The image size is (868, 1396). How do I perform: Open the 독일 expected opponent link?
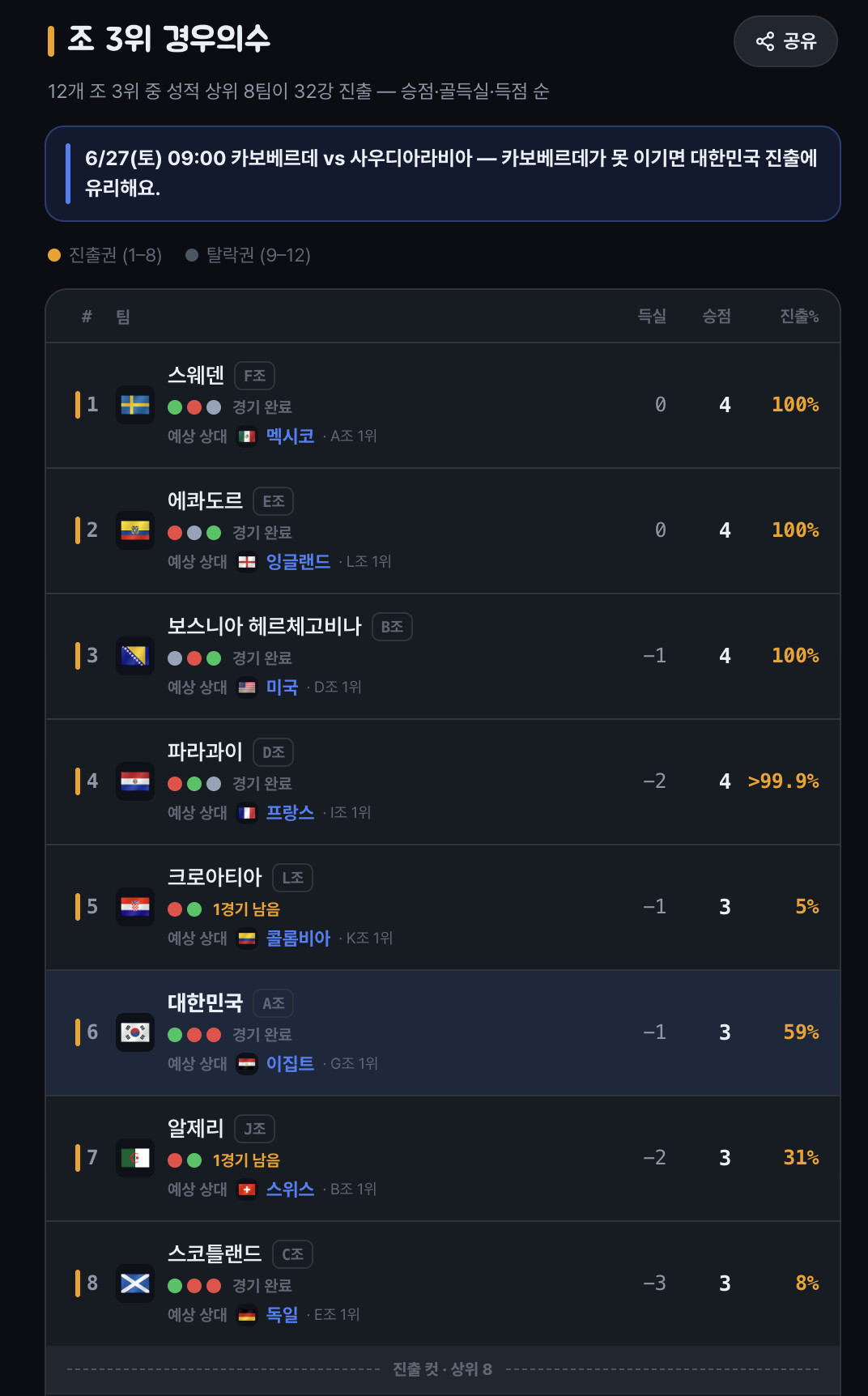(x=282, y=1314)
